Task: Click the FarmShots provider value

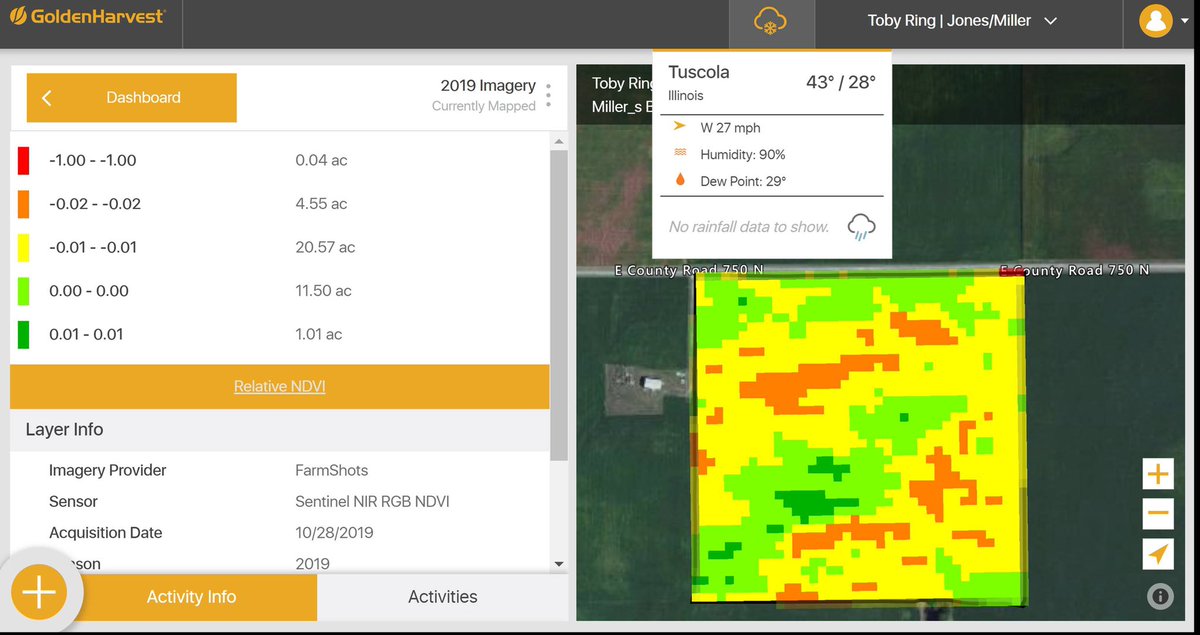Action: [332, 470]
